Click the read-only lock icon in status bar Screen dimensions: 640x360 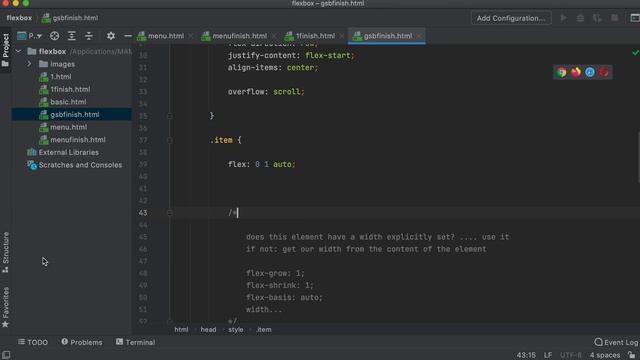pos(632,355)
